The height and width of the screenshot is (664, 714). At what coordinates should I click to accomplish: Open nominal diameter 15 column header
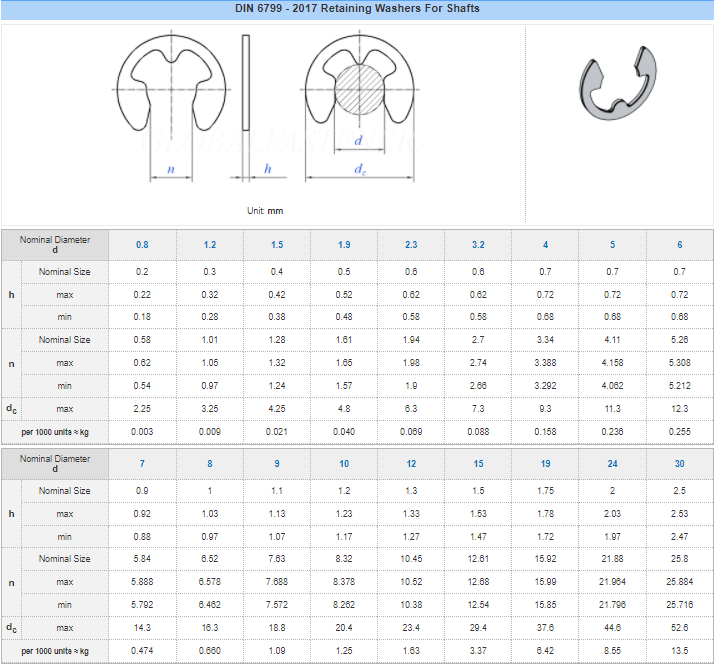pyautogui.click(x=478, y=464)
